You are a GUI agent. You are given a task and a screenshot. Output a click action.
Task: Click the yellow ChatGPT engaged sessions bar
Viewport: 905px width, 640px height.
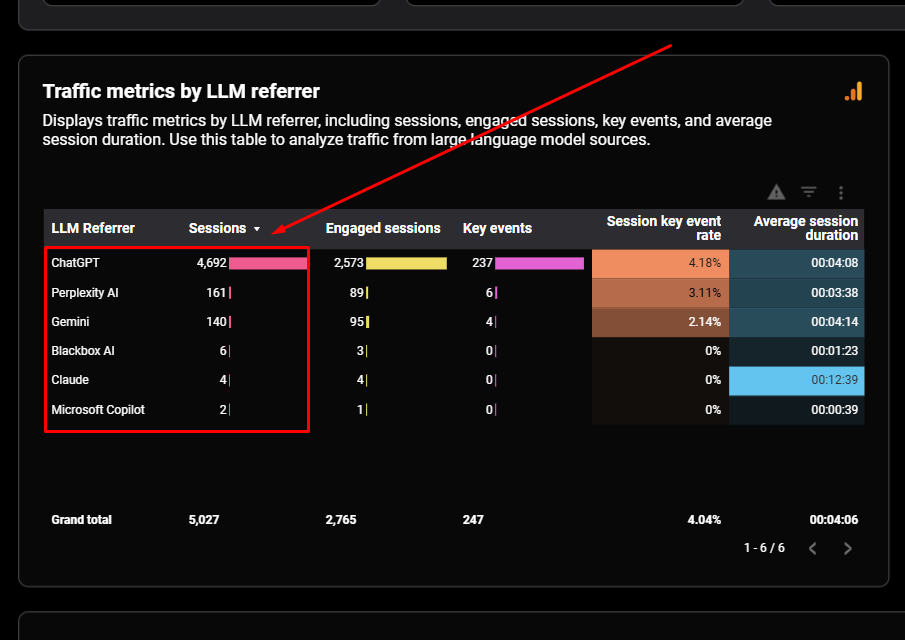click(x=406, y=263)
